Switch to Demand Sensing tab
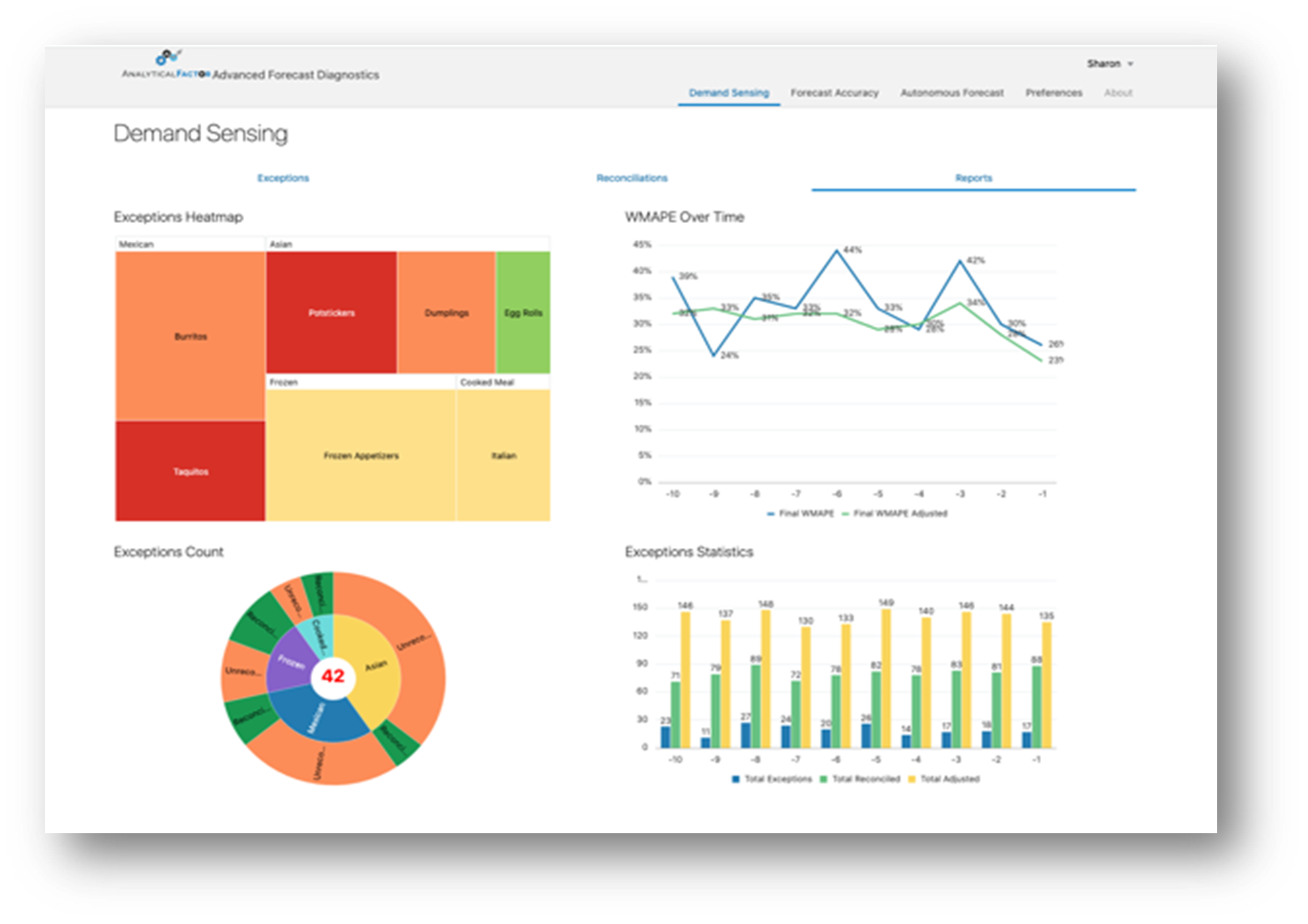1308x924 pixels. (729, 93)
